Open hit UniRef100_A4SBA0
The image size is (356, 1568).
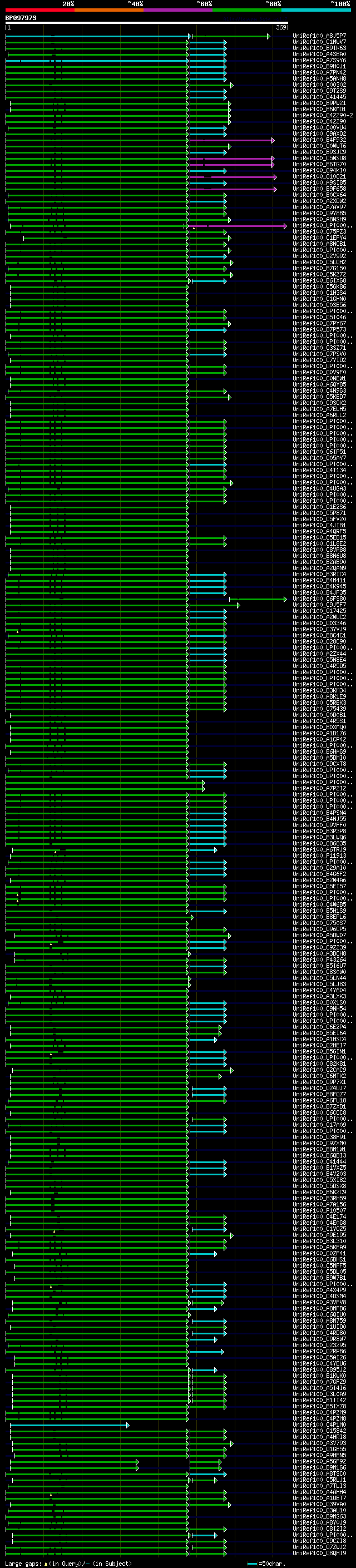pos(319,55)
